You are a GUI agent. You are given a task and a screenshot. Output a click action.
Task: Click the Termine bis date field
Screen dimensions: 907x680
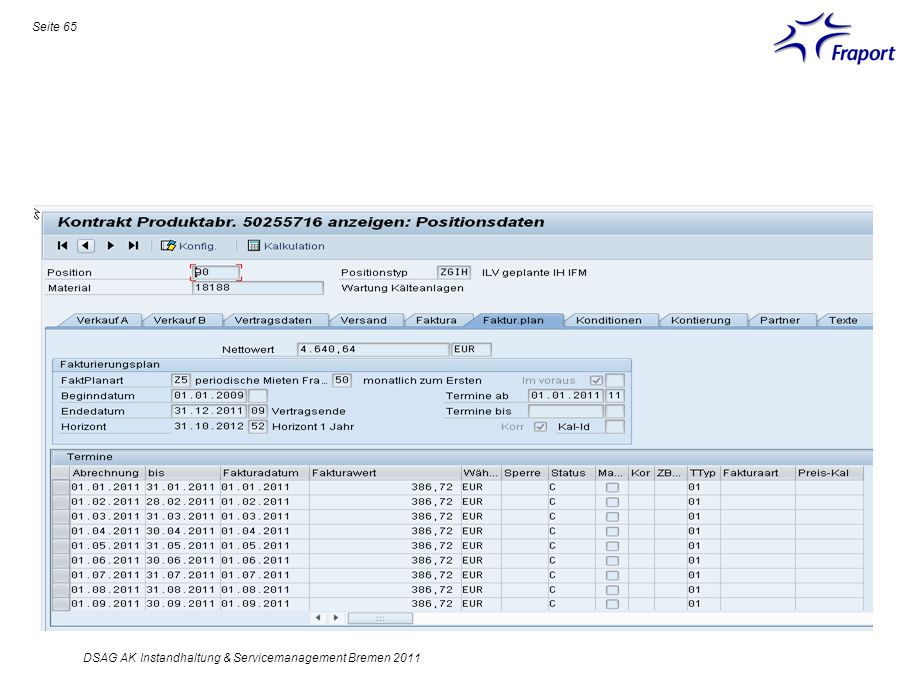click(566, 411)
